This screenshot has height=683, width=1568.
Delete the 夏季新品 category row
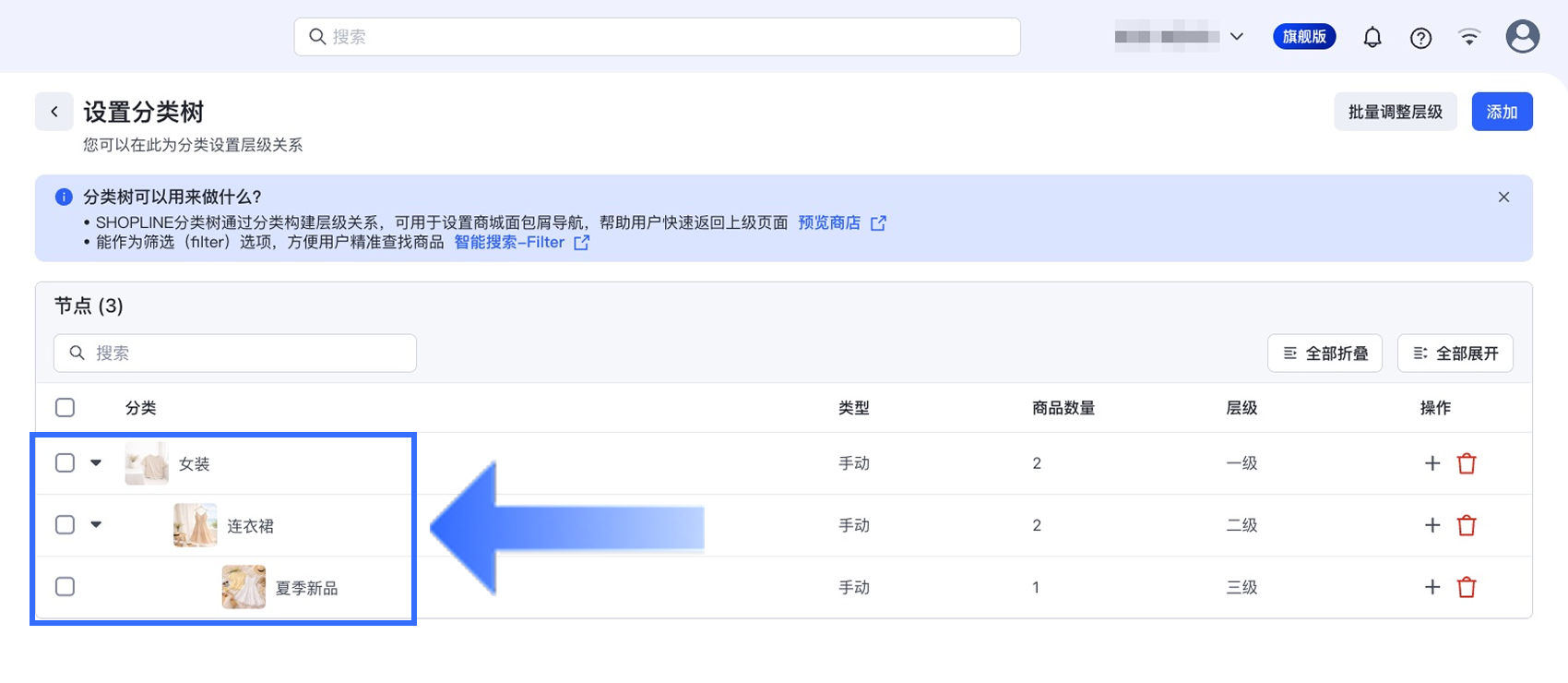point(1467,587)
